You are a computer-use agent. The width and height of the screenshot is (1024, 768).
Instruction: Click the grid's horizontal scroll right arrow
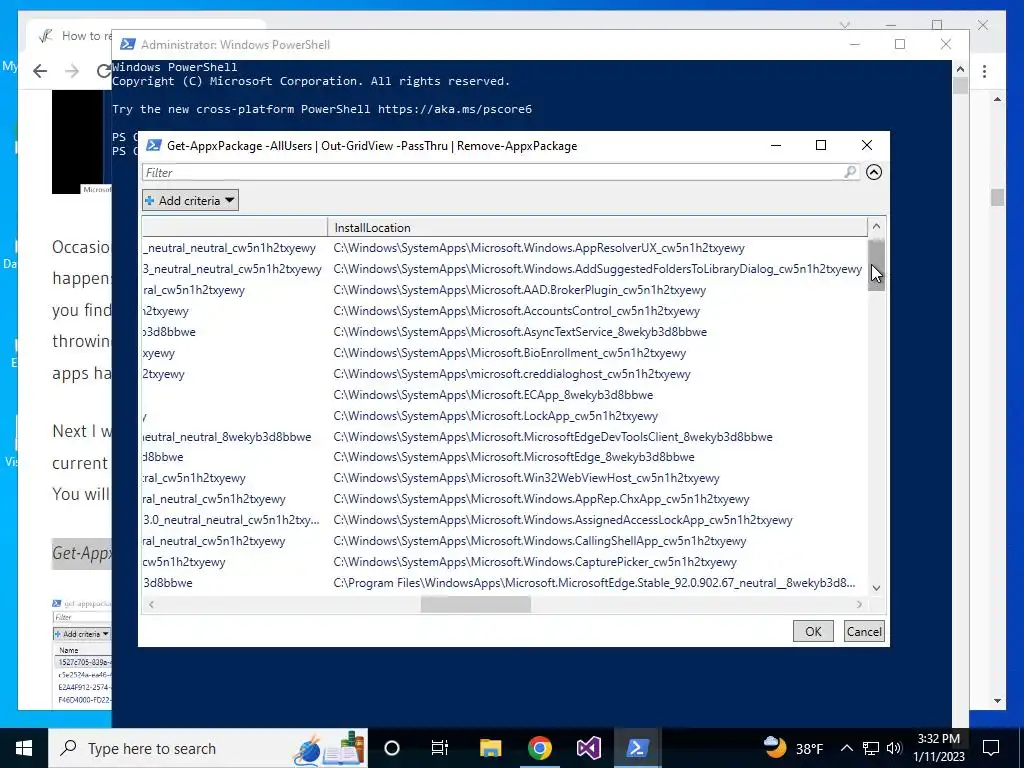pyautogui.click(x=859, y=604)
